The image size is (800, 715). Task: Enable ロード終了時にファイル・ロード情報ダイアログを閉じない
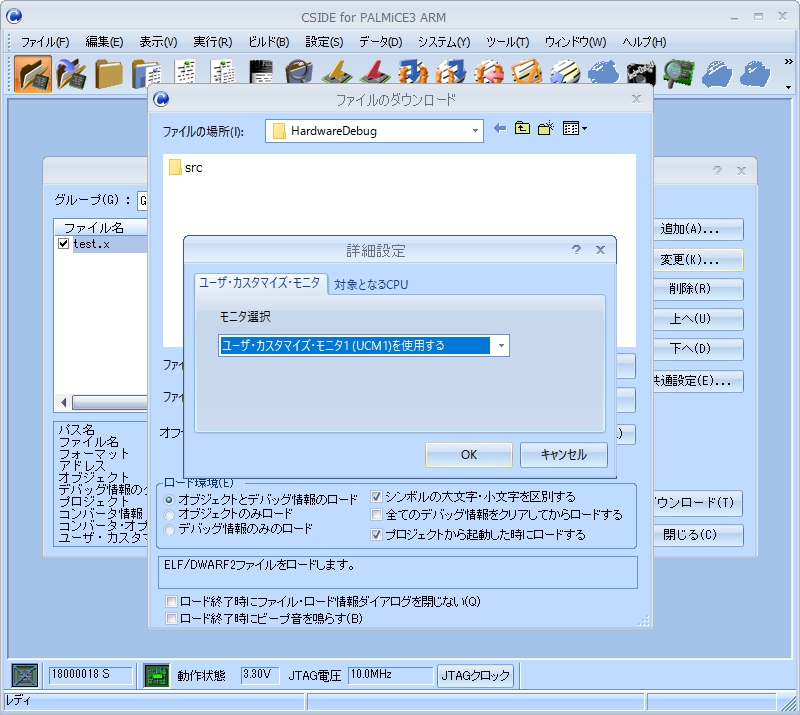171,601
